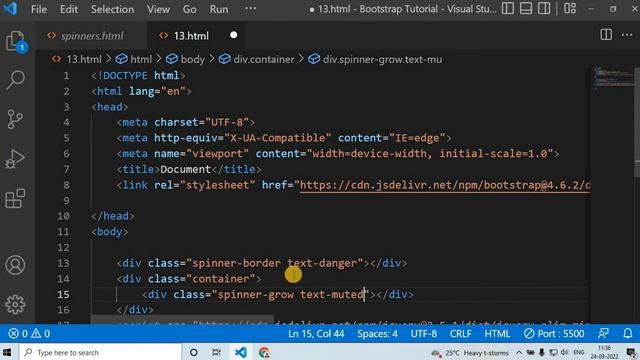Image resolution: width=640 pixels, height=360 pixels.
Task: Click the feedback icon in status bar
Action: [603, 333]
